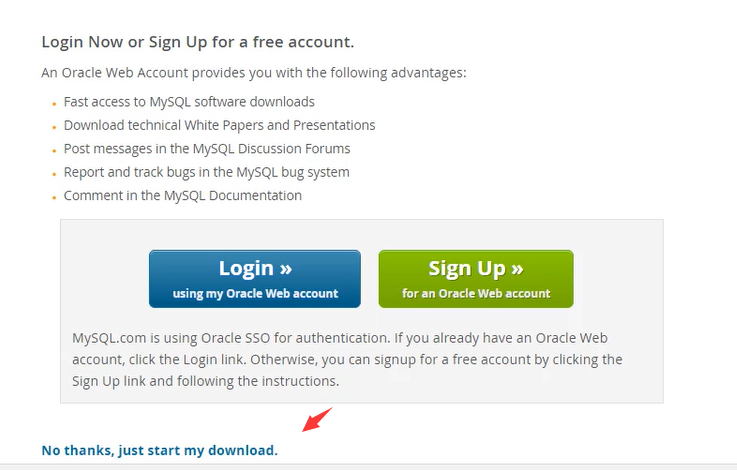Click the double chevron on Sign Up button

517,268
